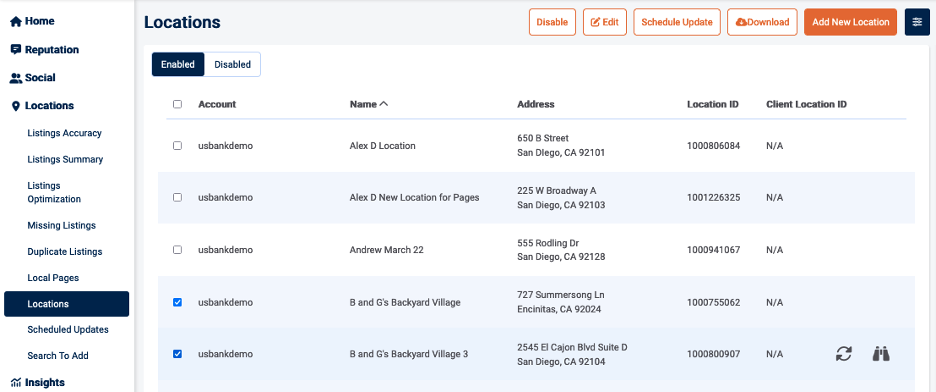
Task: Go to Listings Summary
Action: (x=65, y=159)
